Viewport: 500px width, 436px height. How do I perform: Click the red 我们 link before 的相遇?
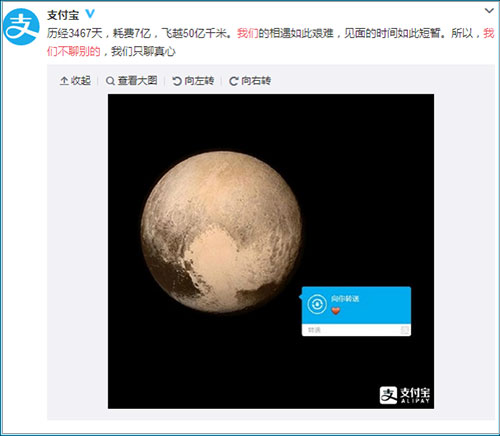pyautogui.click(x=248, y=33)
